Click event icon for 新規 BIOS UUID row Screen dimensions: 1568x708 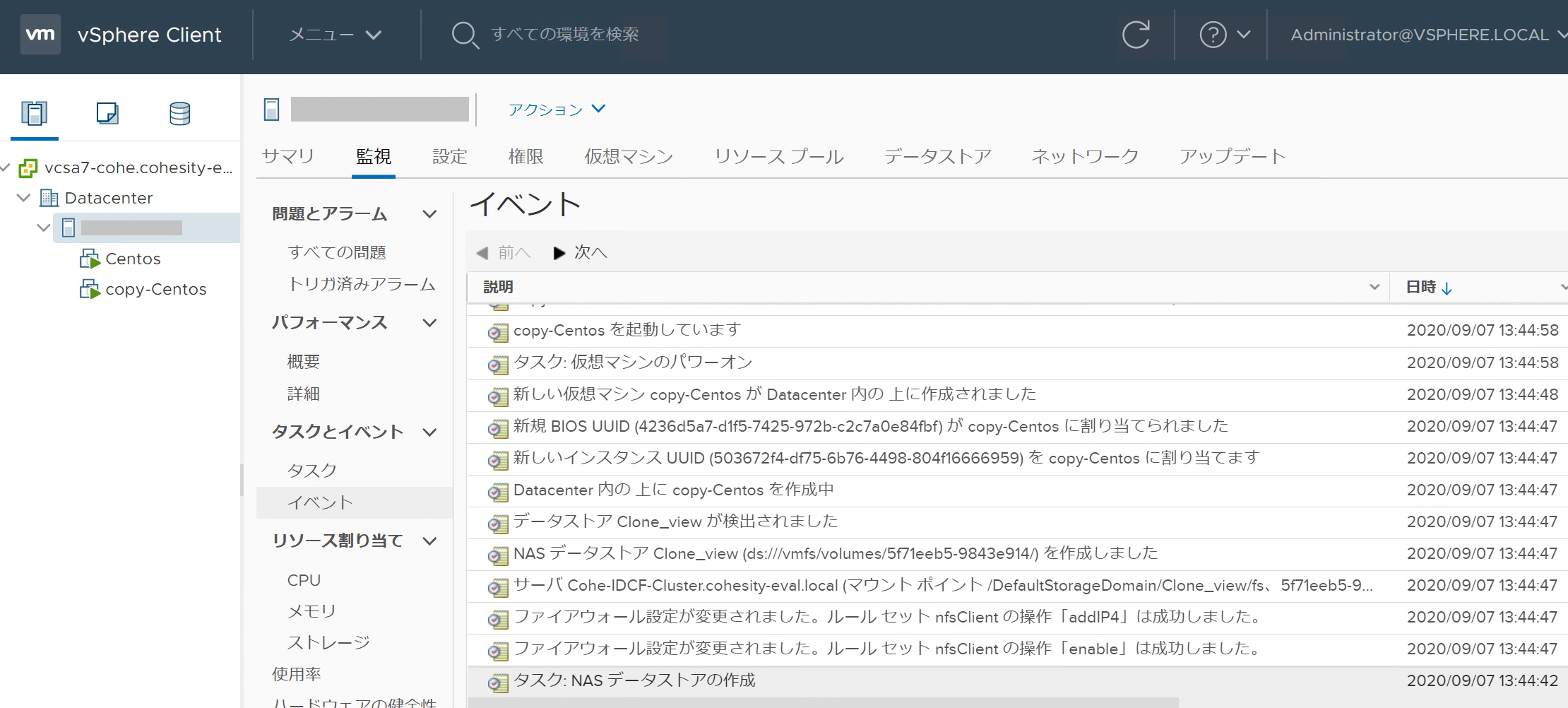point(498,428)
